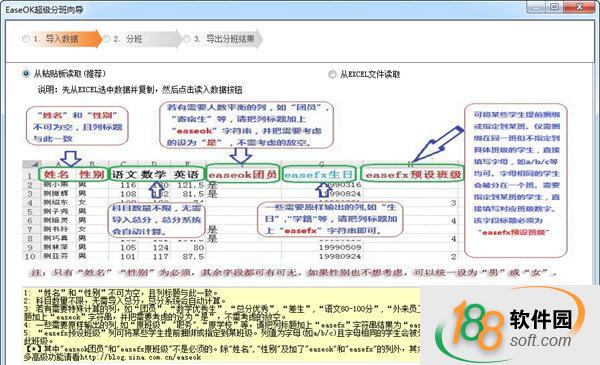Click the easefx预设班级 column header

click(412, 175)
